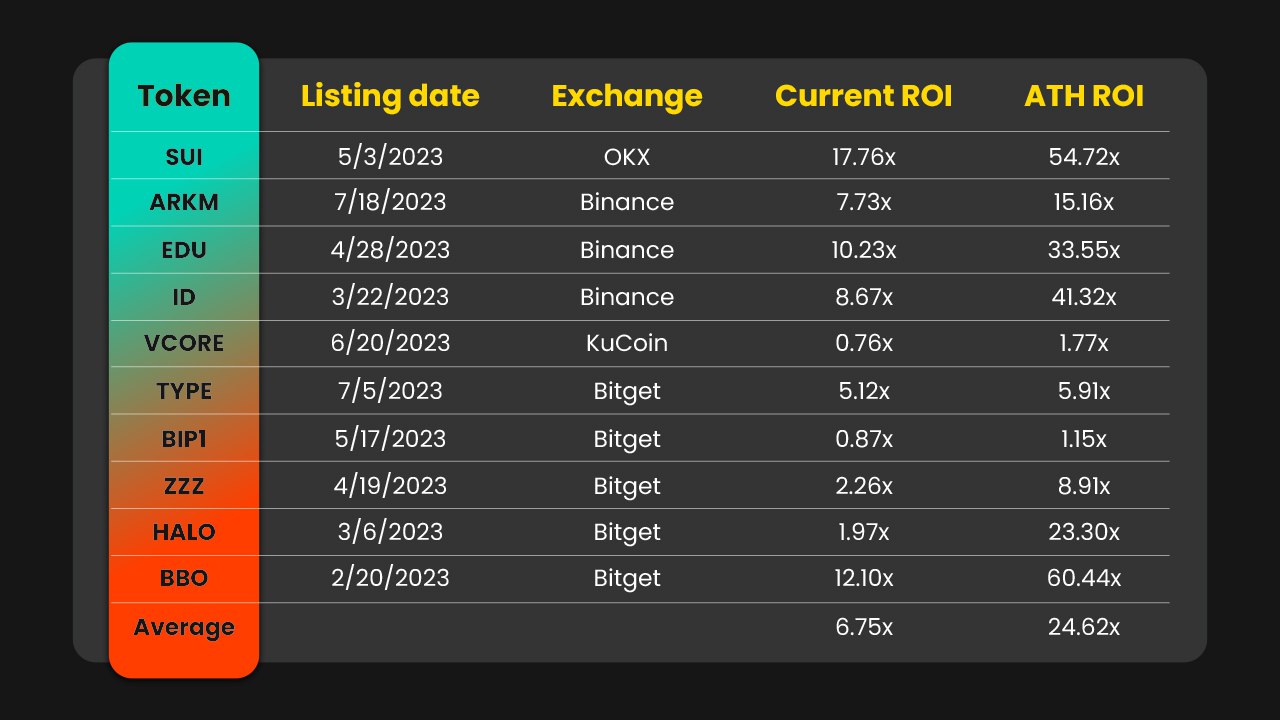Click the EDU token name

(184, 250)
